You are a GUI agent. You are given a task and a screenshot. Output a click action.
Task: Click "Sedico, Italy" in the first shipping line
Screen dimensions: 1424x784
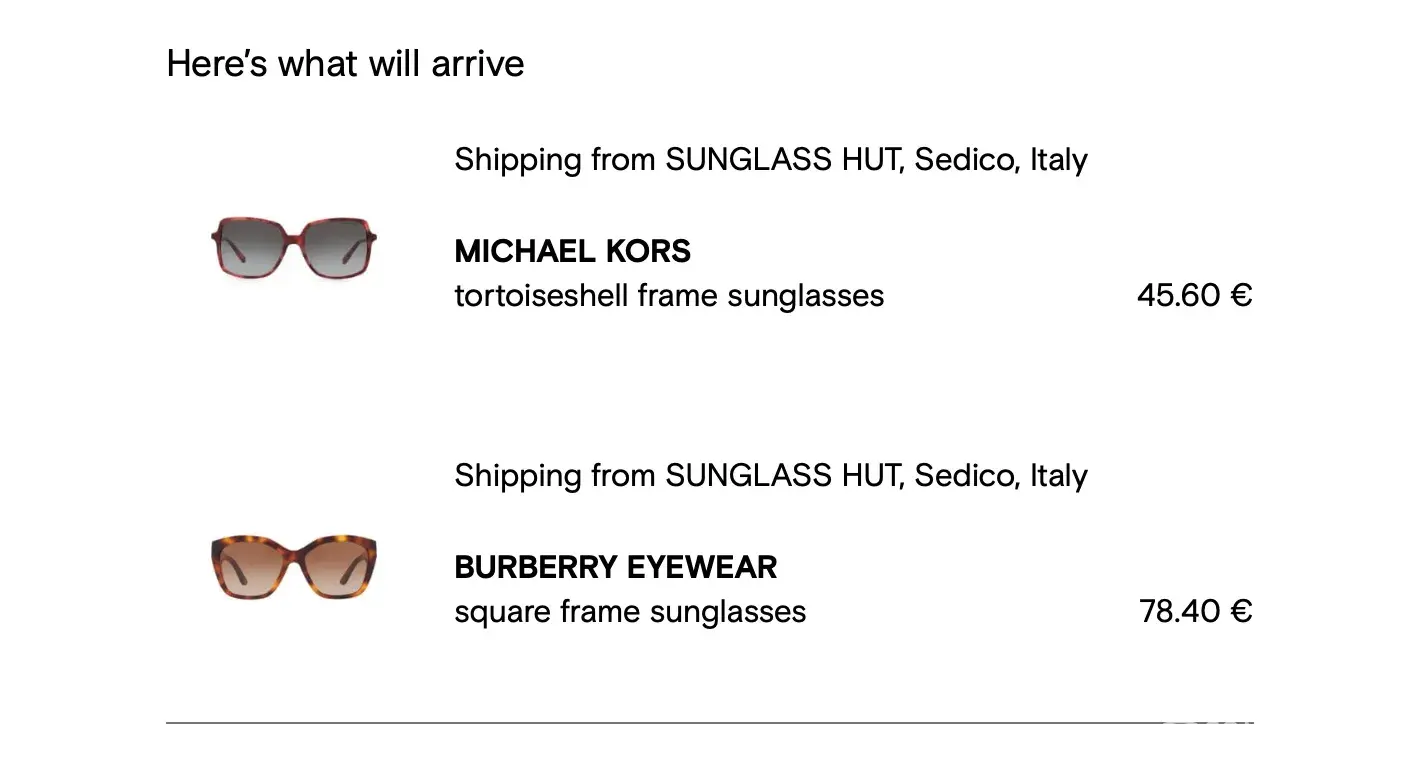1001,160
